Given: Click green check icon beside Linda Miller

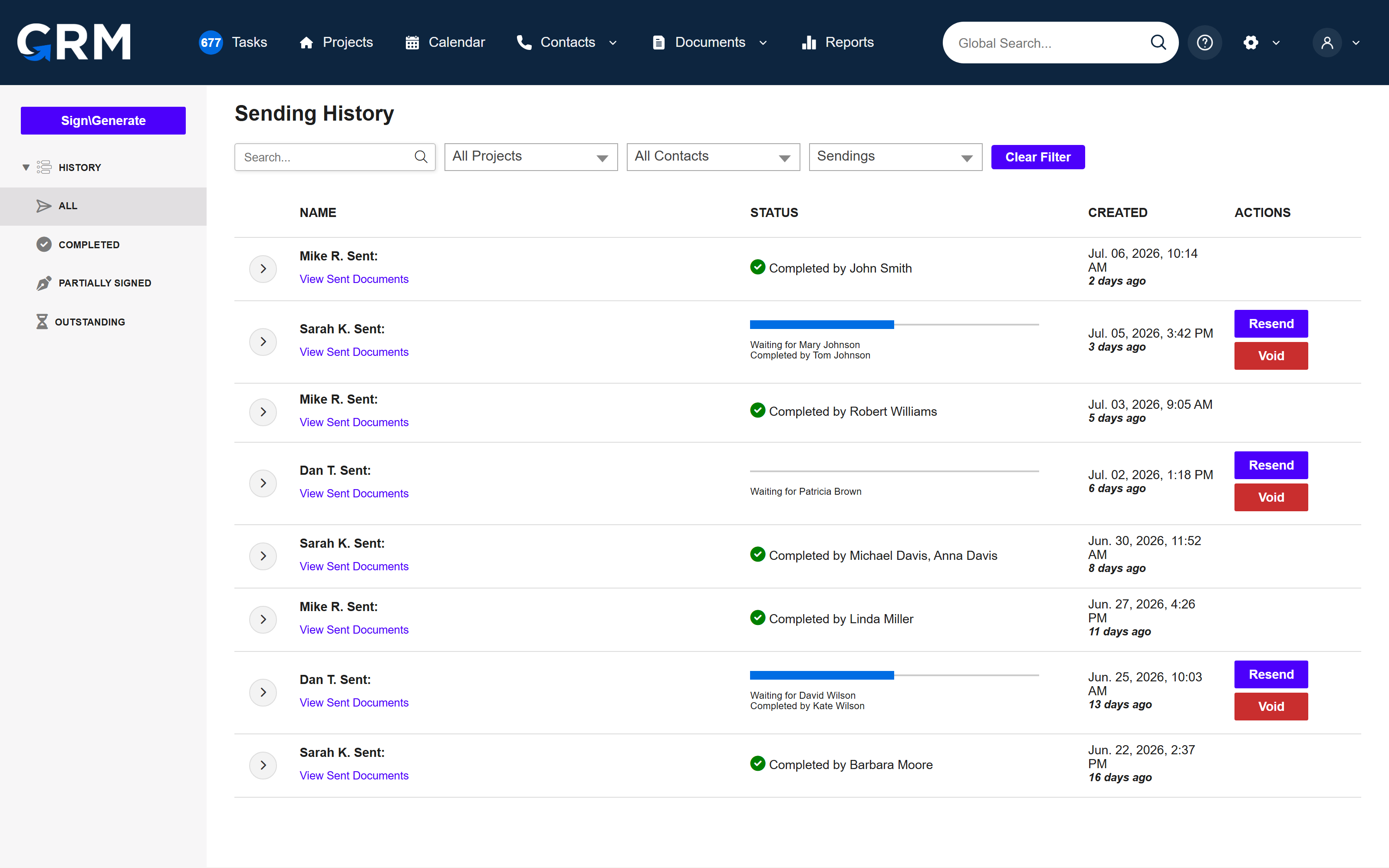Looking at the screenshot, I should [x=757, y=618].
